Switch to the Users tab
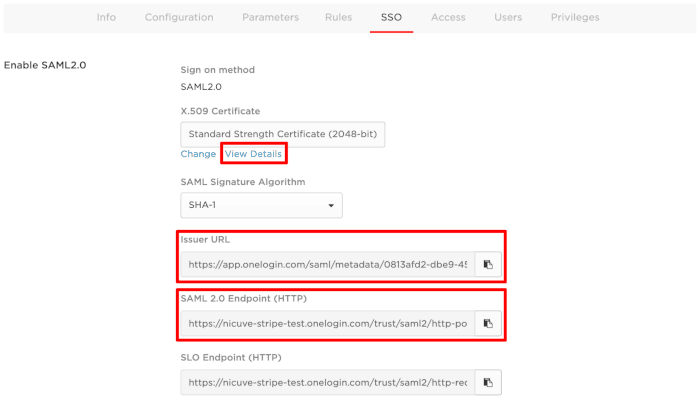Image resolution: width=700 pixels, height=399 pixels. (x=508, y=17)
